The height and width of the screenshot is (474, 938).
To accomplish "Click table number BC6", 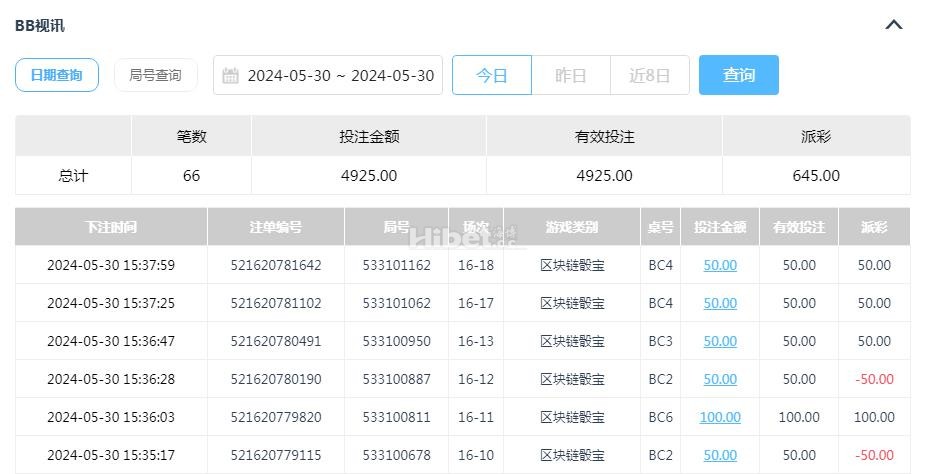I will tap(660, 417).
